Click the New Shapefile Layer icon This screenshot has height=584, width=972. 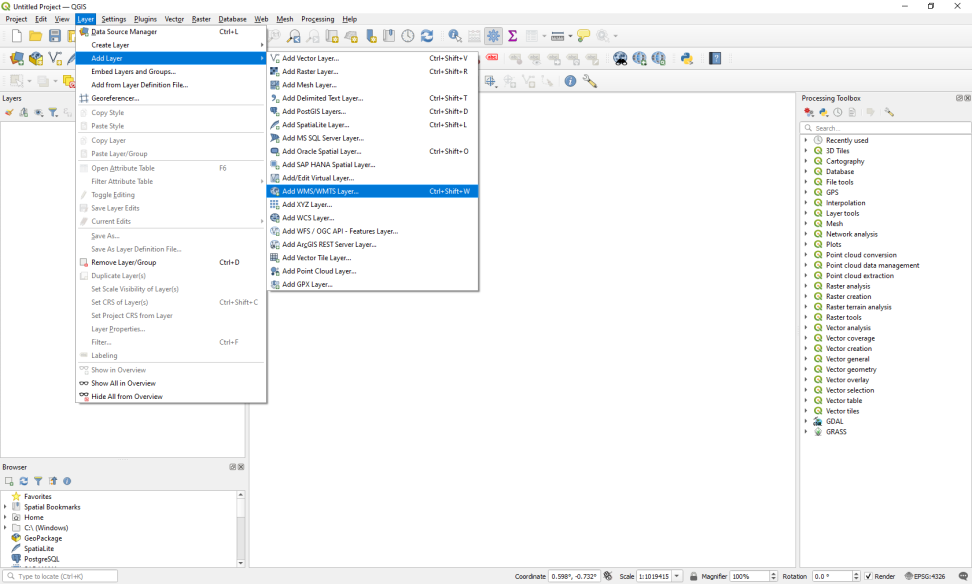tap(55, 58)
